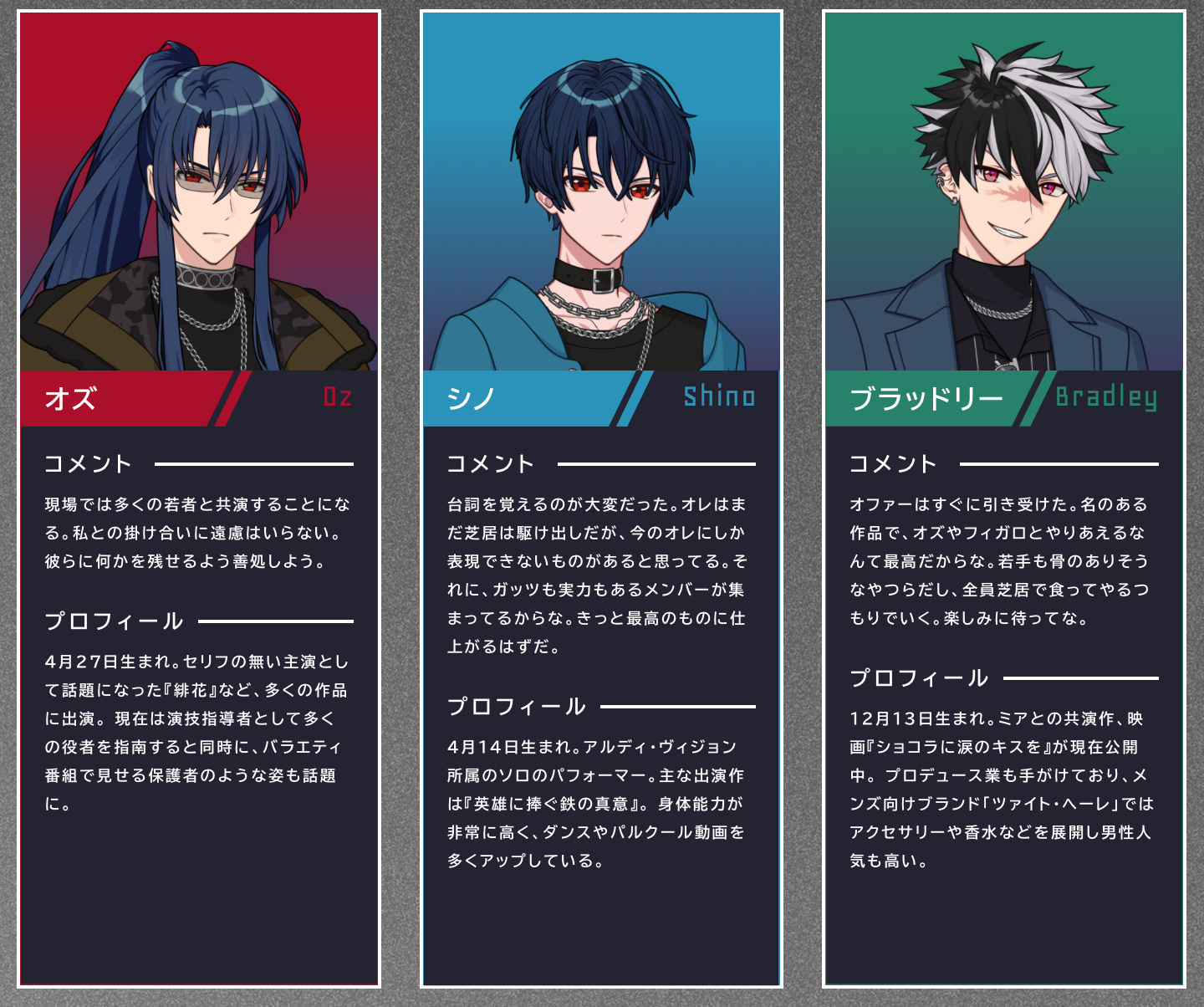The height and width of the screenshot is (1007, 1204).
Task: Click コメント heading in Oz card
Action: tap(89, 464)
